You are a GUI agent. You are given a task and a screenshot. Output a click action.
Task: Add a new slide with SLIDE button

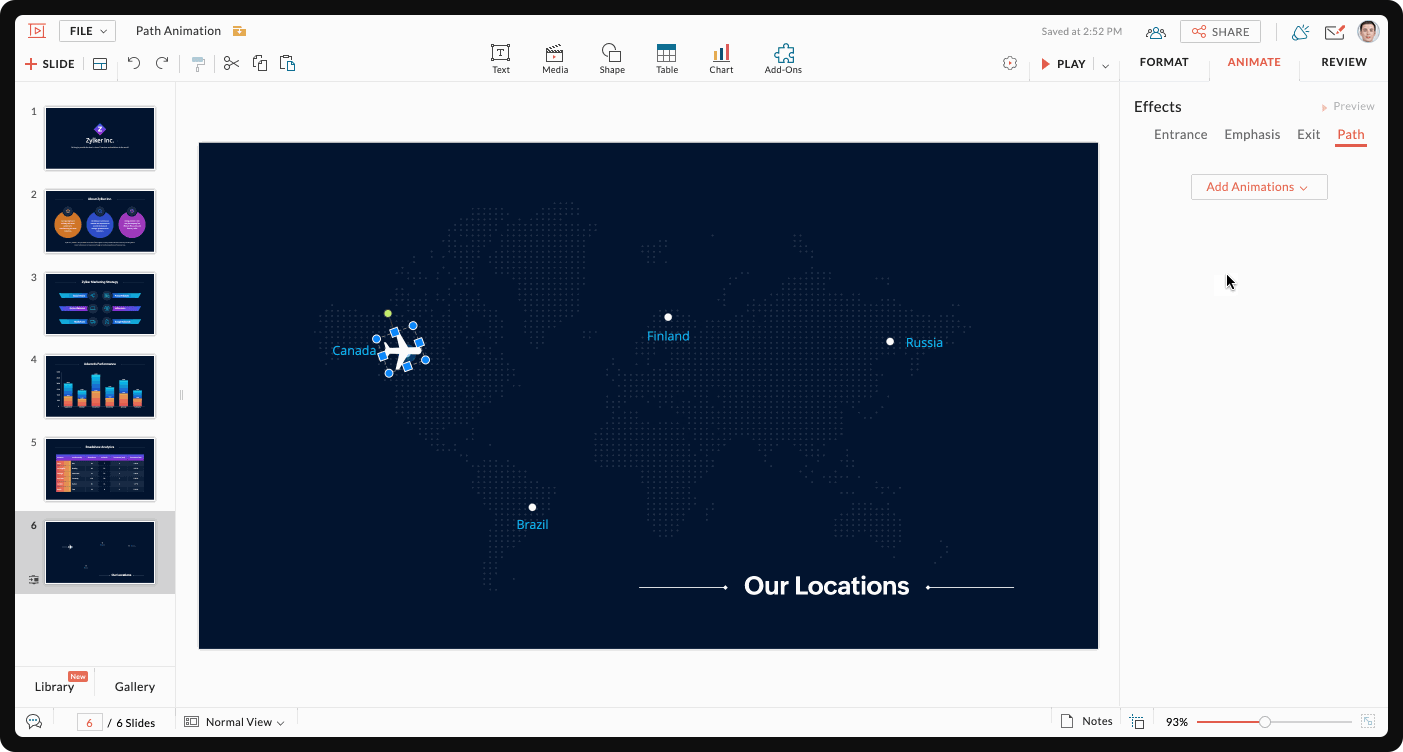coord(50,64)
